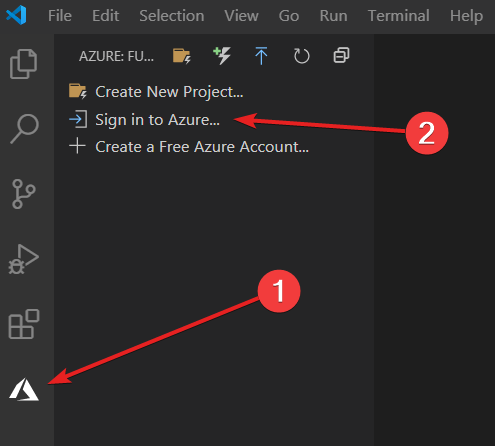Click the Deploy to Function App arrow
This screenshot has width=495, height=446.
pyautogui.click(x=261, y=56)
